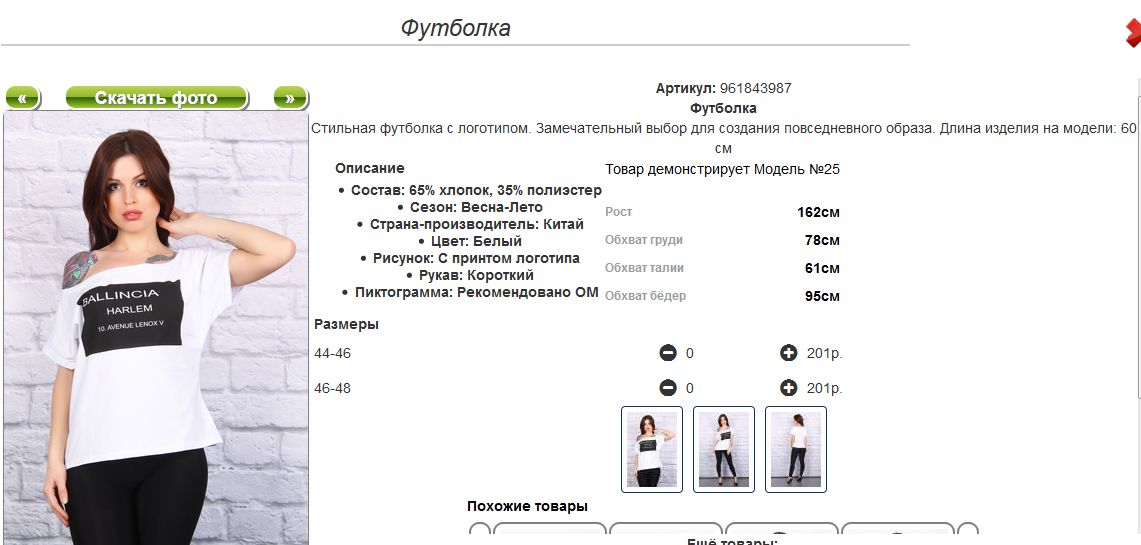The width and height of the screenshot is (1141, 545).
Task: Click the Рисунок: С принтом логотипа line
Action: [x=477, y=258]
